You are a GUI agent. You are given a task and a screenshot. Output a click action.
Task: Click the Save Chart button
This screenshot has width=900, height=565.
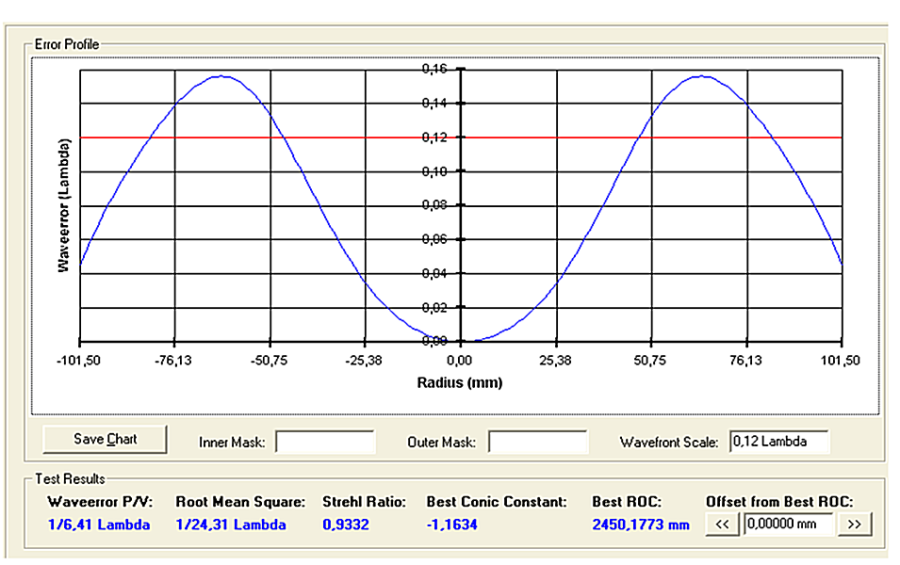tap(105, 439)
